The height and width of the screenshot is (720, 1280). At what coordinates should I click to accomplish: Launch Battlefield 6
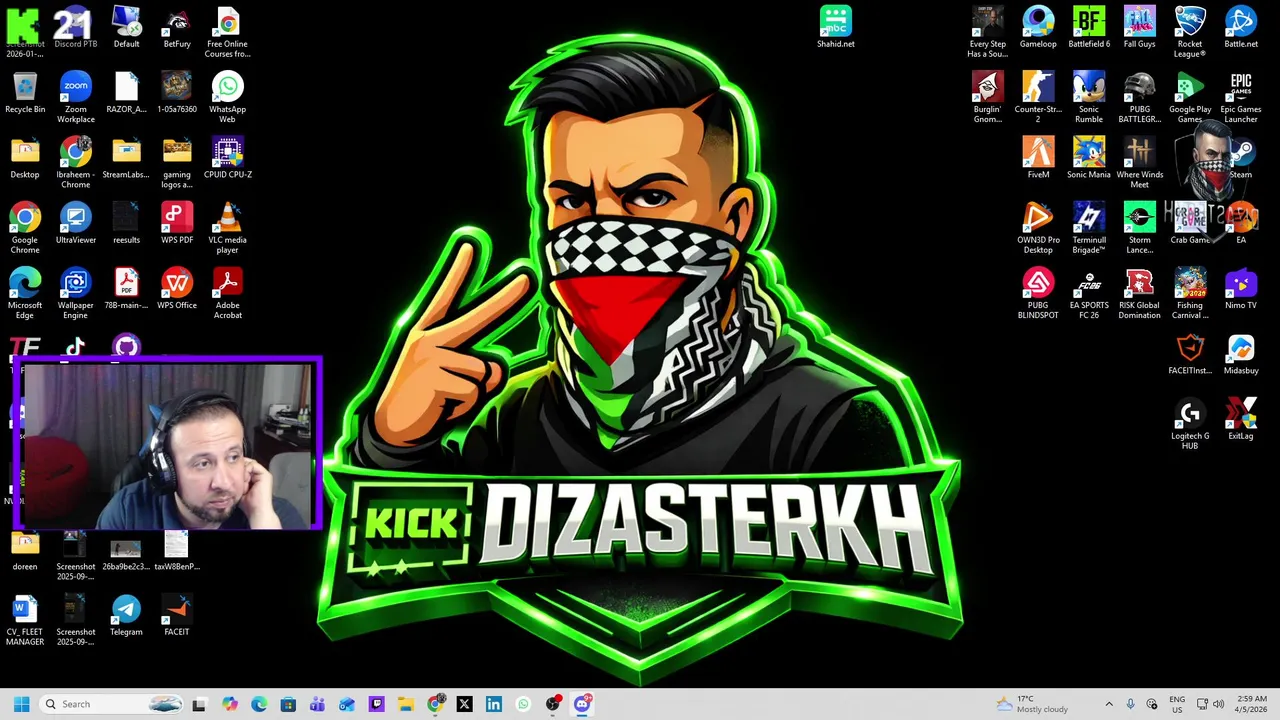[x=1089, y=28]
